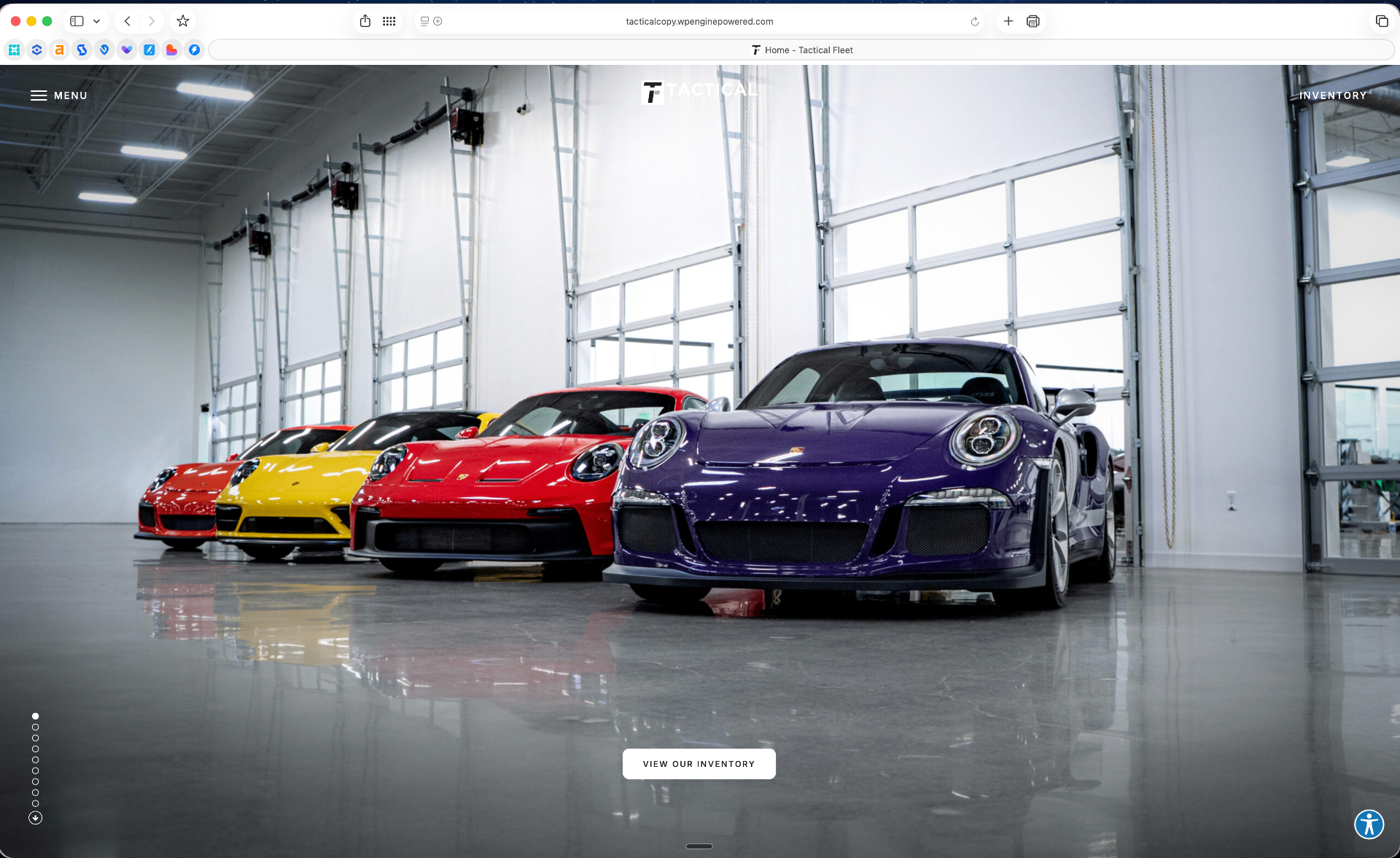Reload the current page
The image size is (1400, 858).
coord(974,21)
